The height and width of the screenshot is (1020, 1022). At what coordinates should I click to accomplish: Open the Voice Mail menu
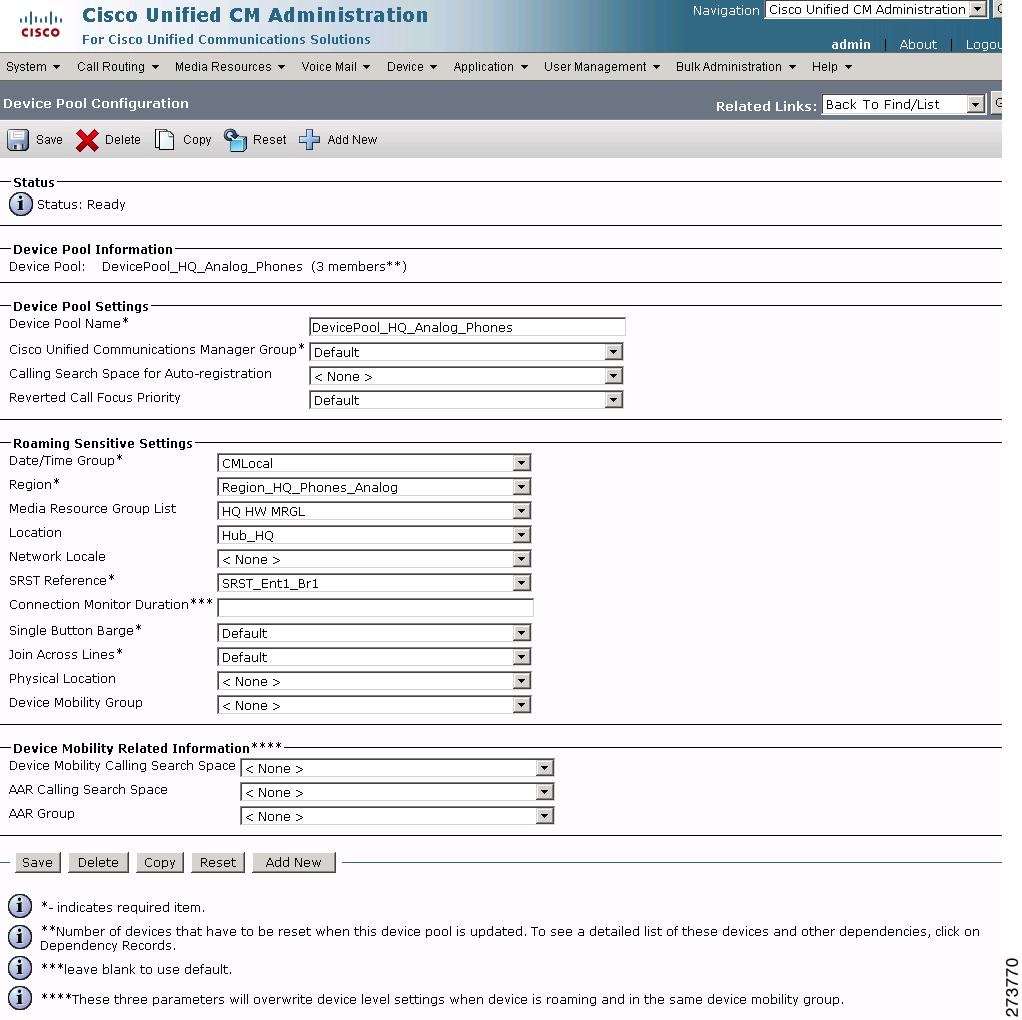pos(336,66)
